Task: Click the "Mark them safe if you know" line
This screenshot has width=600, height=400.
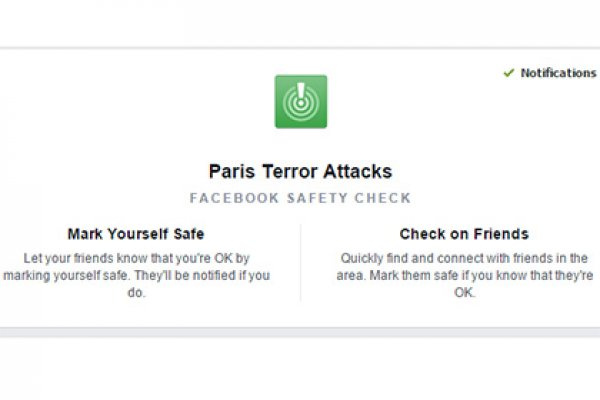Action: [464, 275]
